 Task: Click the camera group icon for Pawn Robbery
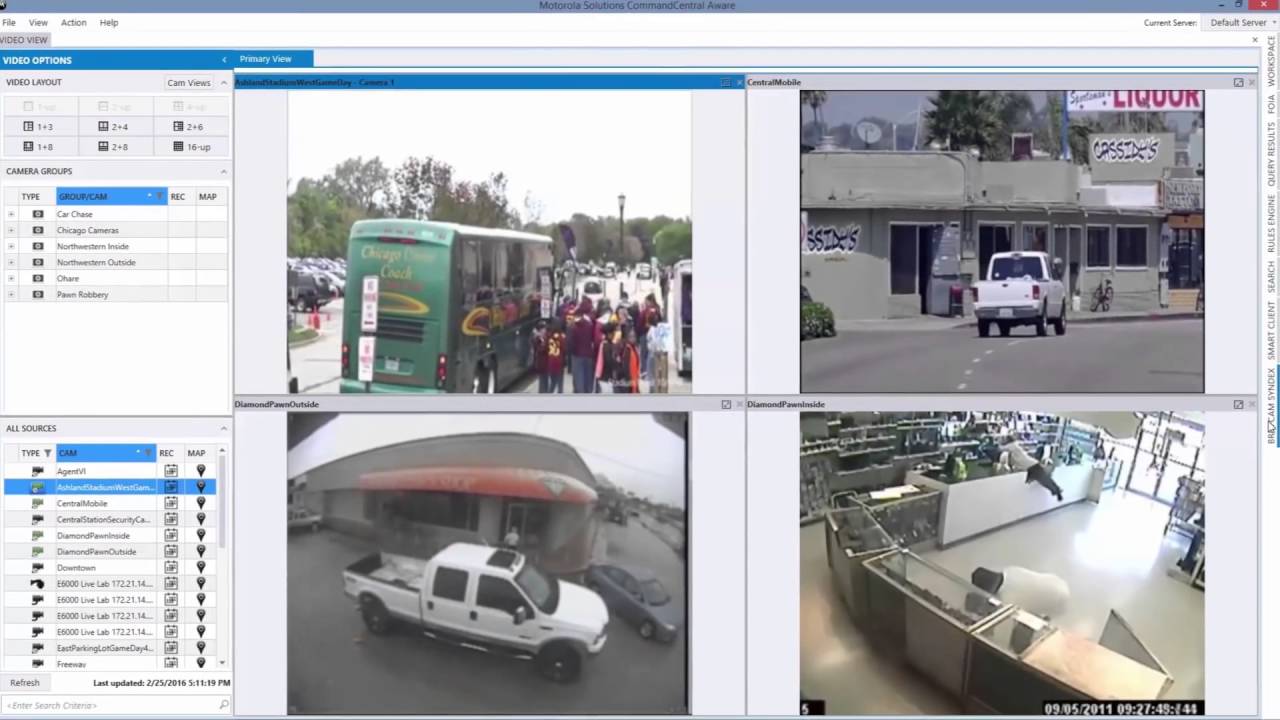[x=38, y=294]
